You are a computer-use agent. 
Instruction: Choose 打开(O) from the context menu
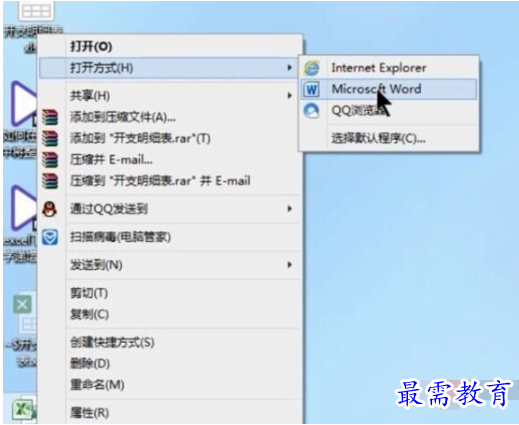(x=170, y=47)
